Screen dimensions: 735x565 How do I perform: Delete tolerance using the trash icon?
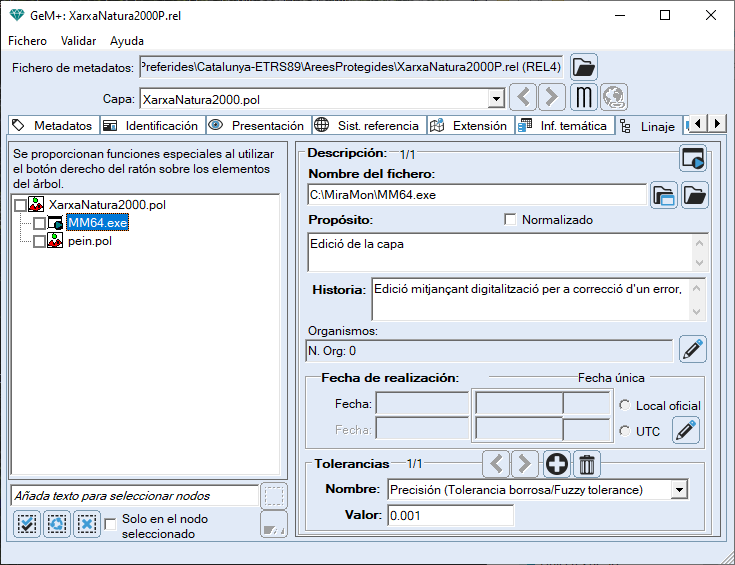pos(587,464)
